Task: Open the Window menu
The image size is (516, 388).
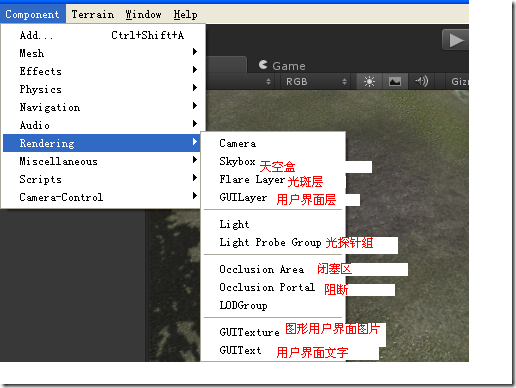Action: point(143,14)
